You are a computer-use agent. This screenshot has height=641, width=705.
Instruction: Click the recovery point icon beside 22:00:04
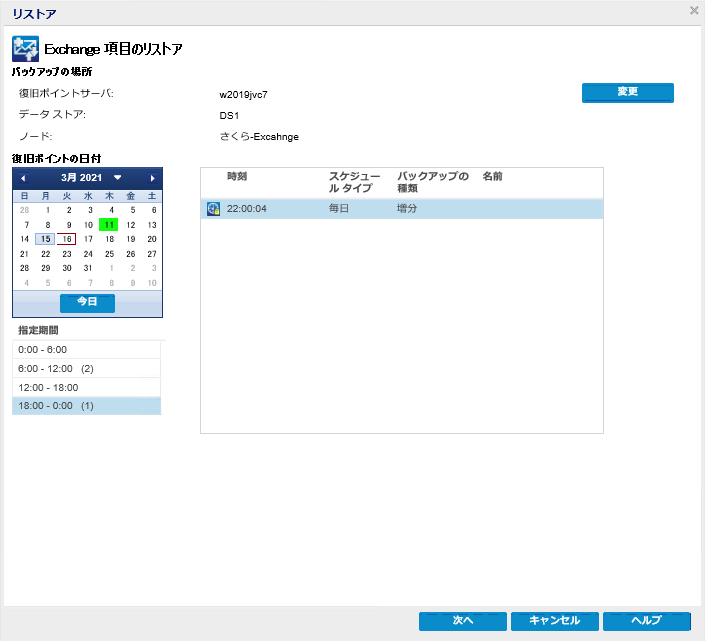tap(213, 209)
